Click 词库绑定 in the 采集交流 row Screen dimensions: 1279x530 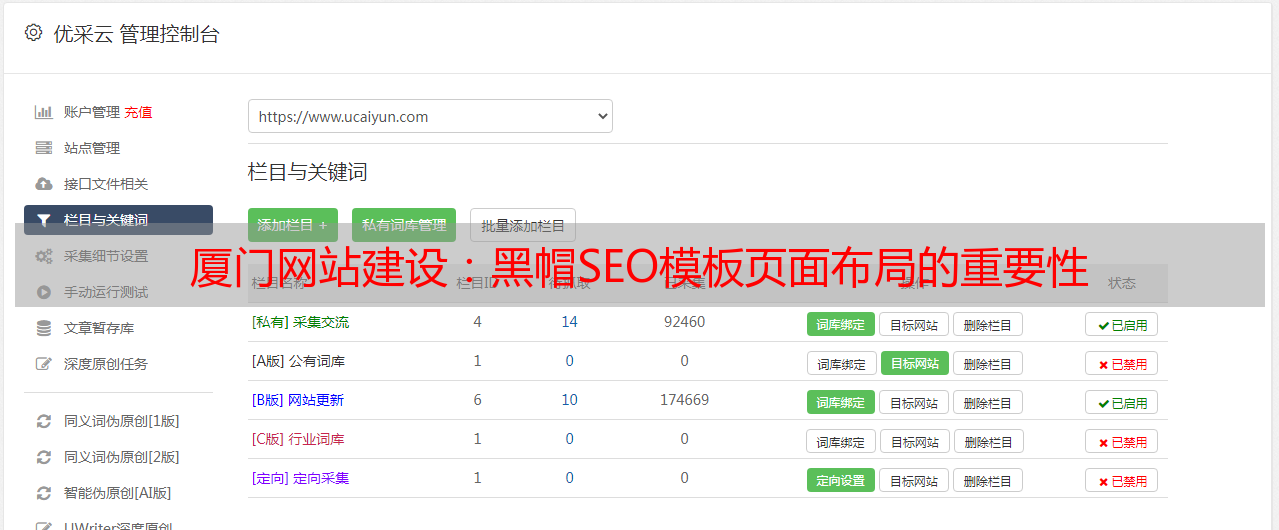[841, 324]
